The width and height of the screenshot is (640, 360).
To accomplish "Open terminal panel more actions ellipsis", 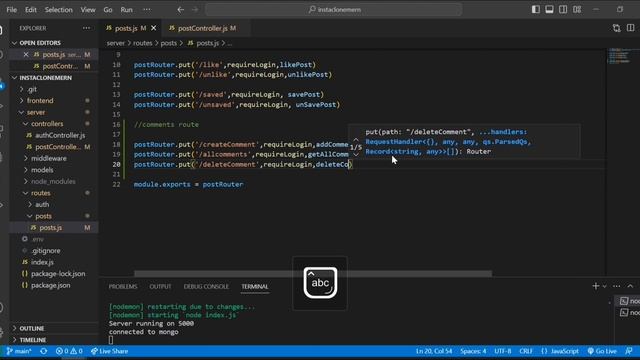I will coord(616,286).
